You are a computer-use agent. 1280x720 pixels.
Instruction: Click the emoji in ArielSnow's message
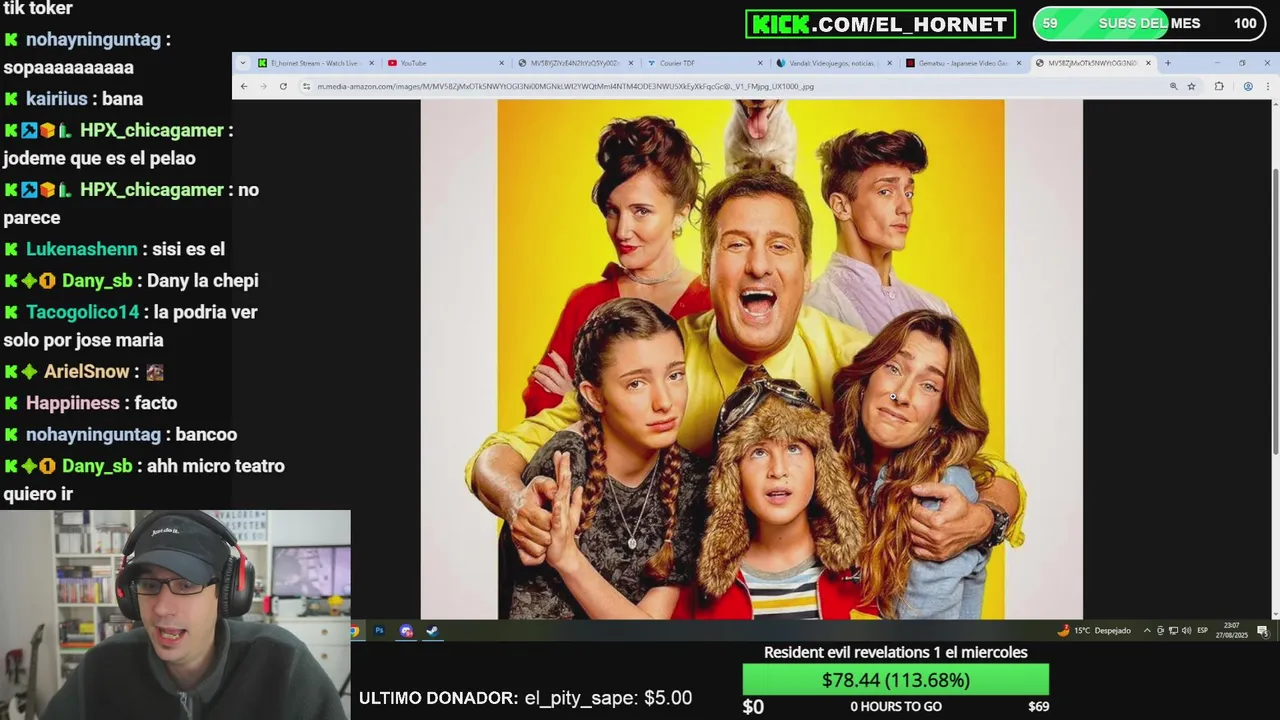pyautogui.click(x=154, y=372)
